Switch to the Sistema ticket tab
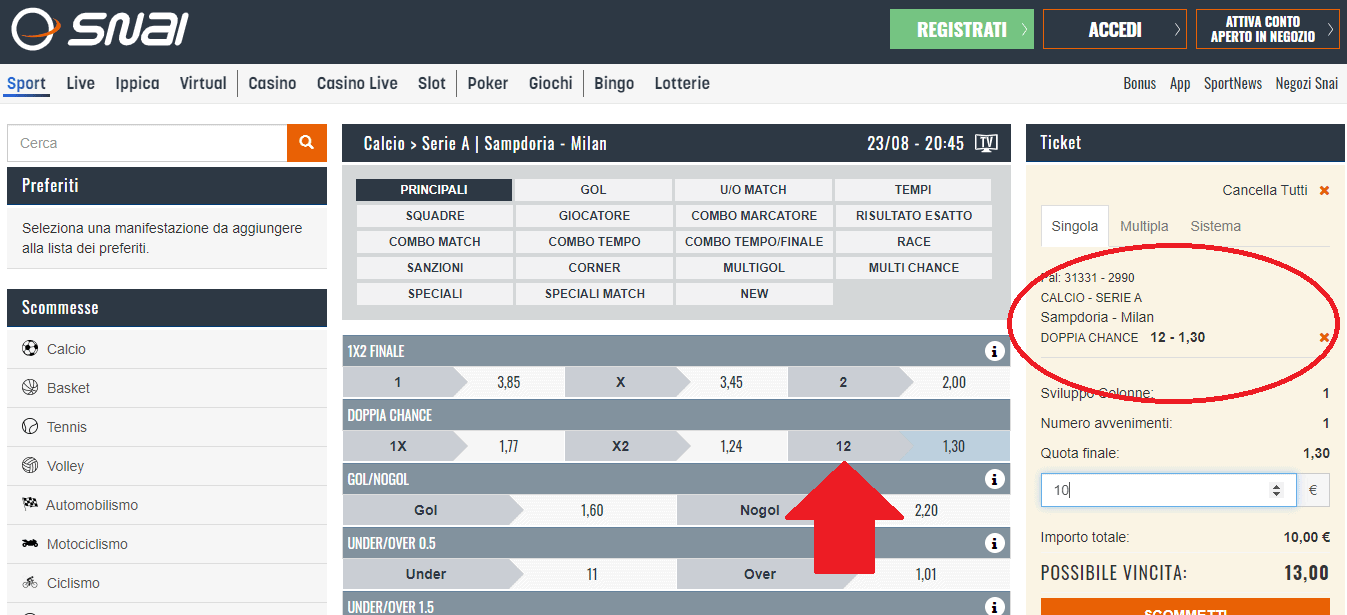 [1215, 226]
